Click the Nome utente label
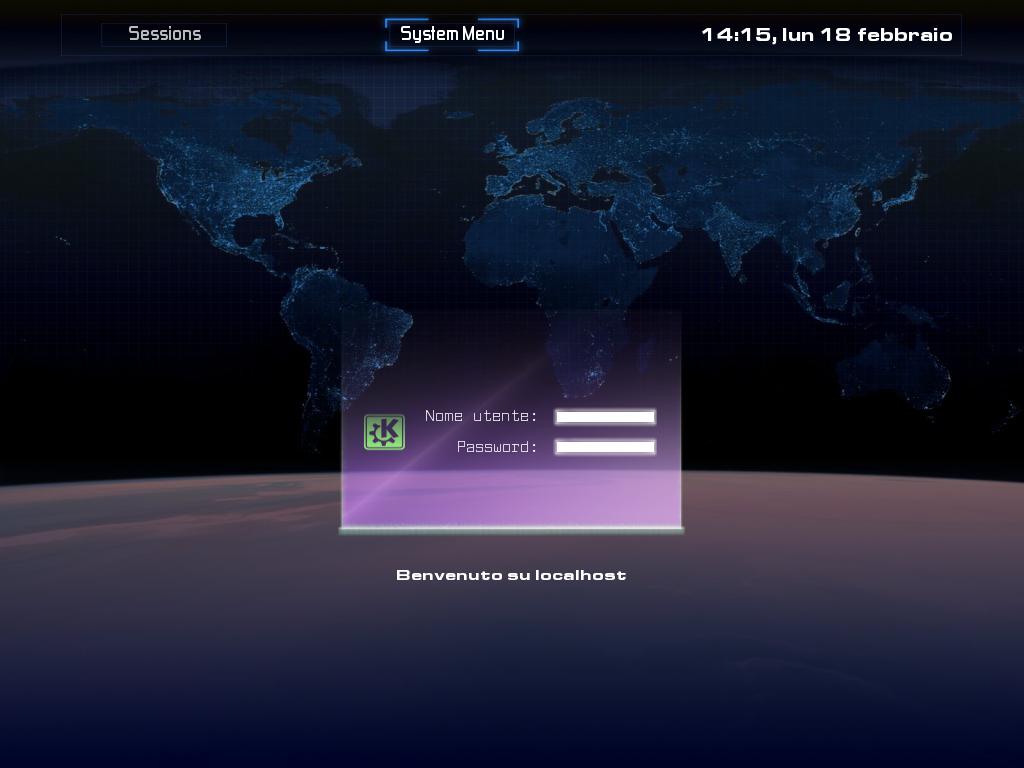 click(x=481, y=416)
